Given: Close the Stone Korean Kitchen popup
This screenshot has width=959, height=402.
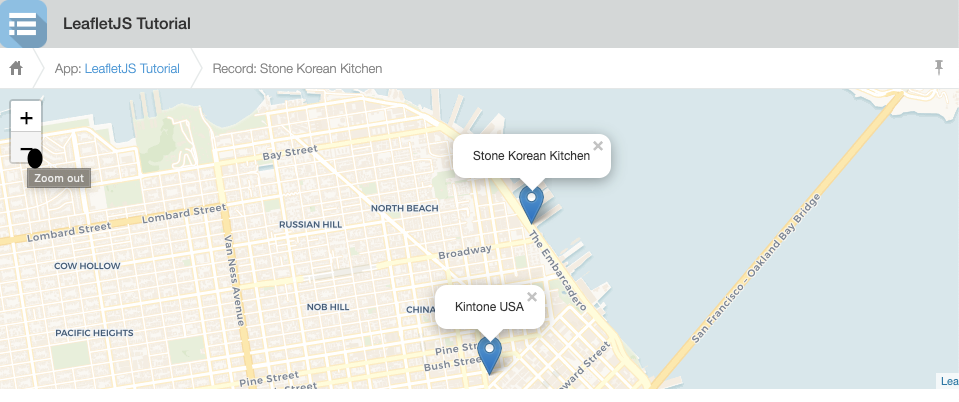Looking at the screenshot, I should pyautogui.click(x=598, y=146).
